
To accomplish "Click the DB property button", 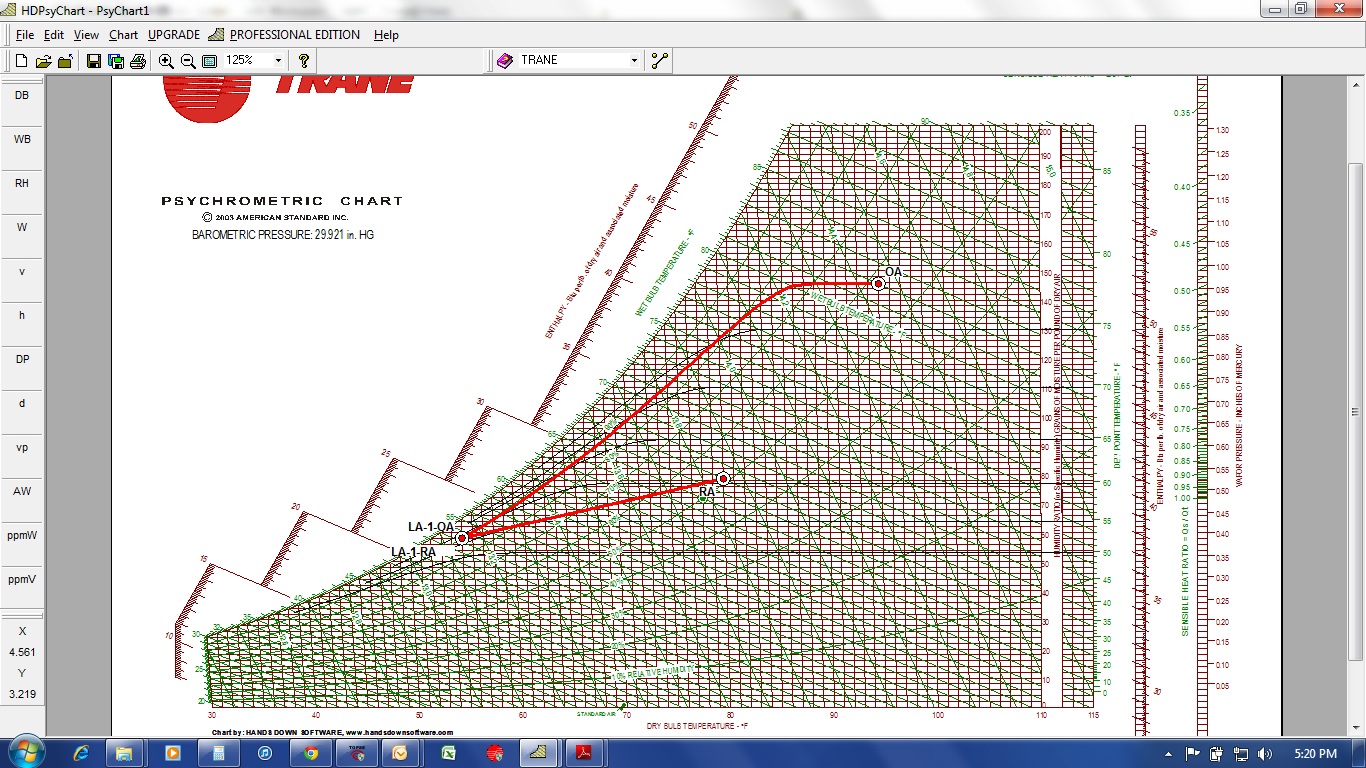I will point(21,95).
